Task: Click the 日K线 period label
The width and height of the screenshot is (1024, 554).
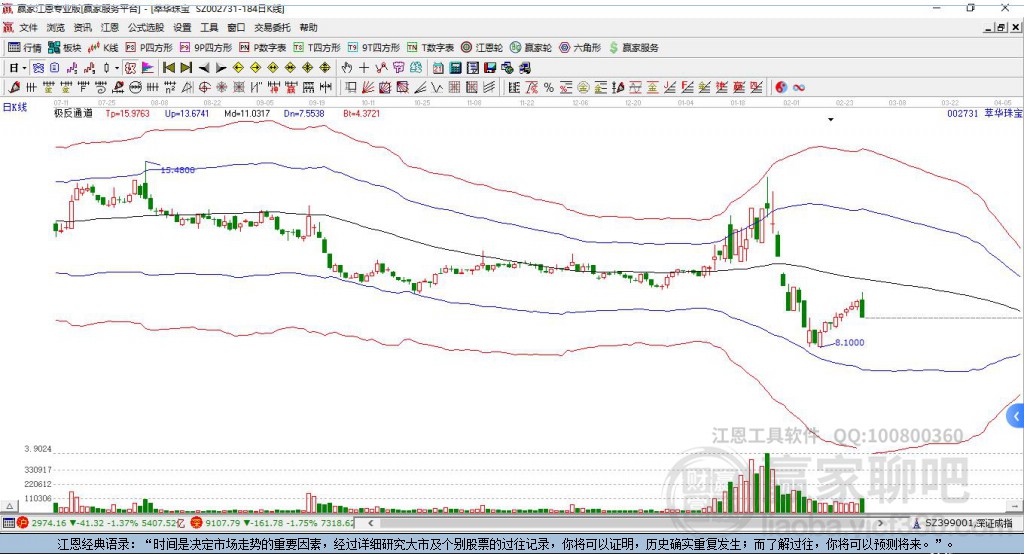Action: [x=15, y=107]
